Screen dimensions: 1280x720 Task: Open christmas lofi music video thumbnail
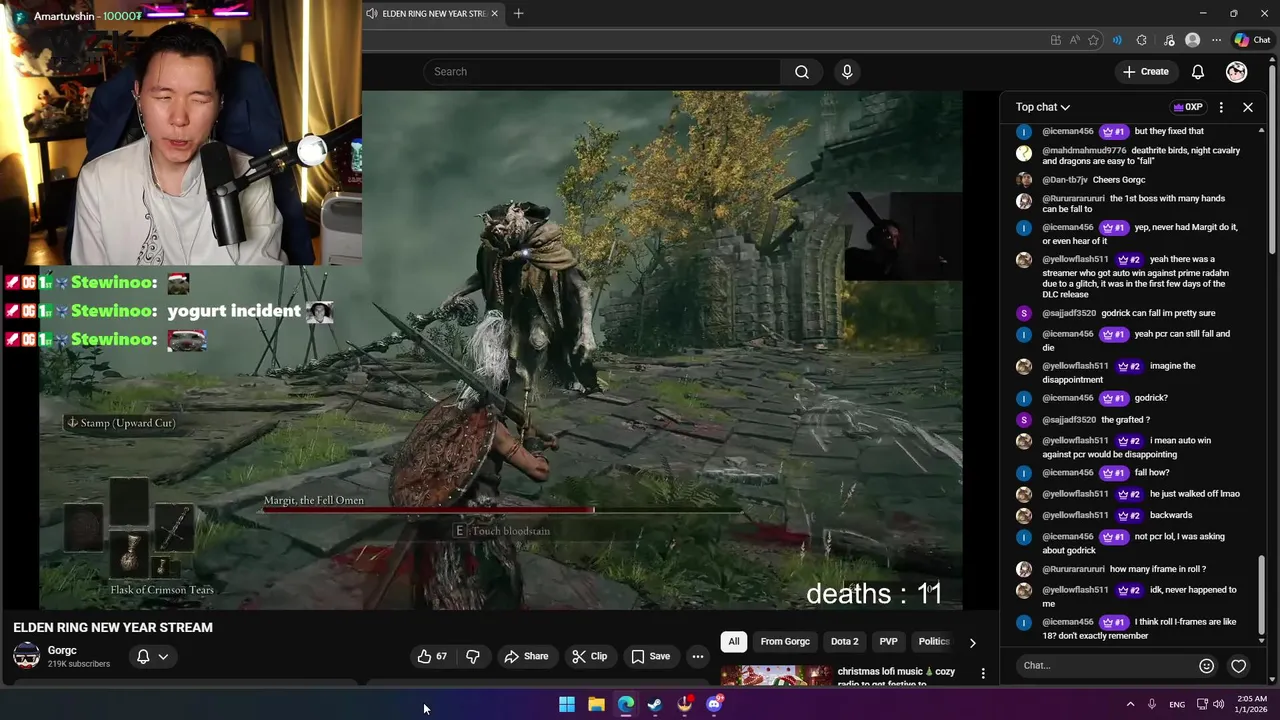(x=776, y=675)
